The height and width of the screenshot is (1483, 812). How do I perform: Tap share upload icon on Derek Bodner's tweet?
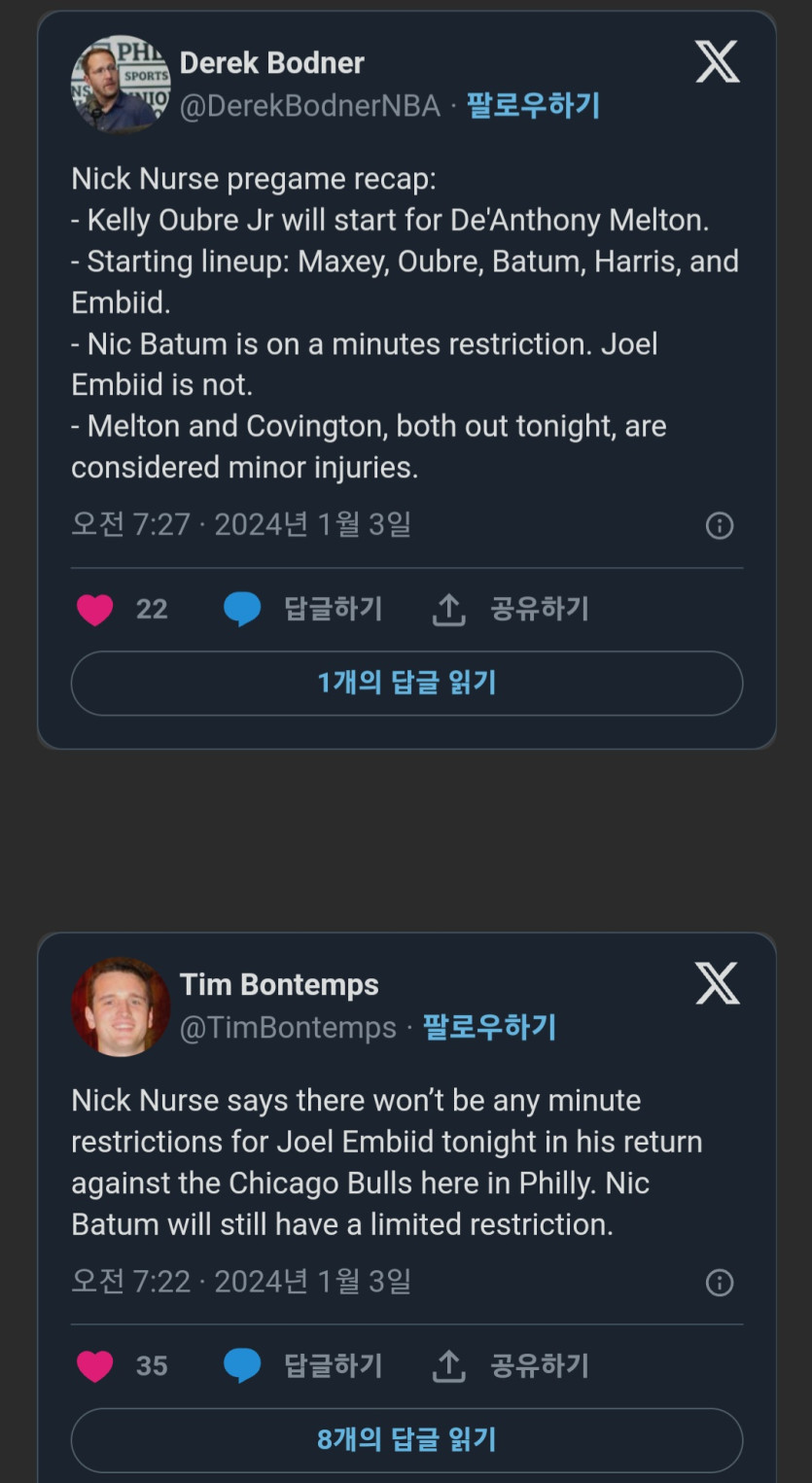[x=448, y=610]
